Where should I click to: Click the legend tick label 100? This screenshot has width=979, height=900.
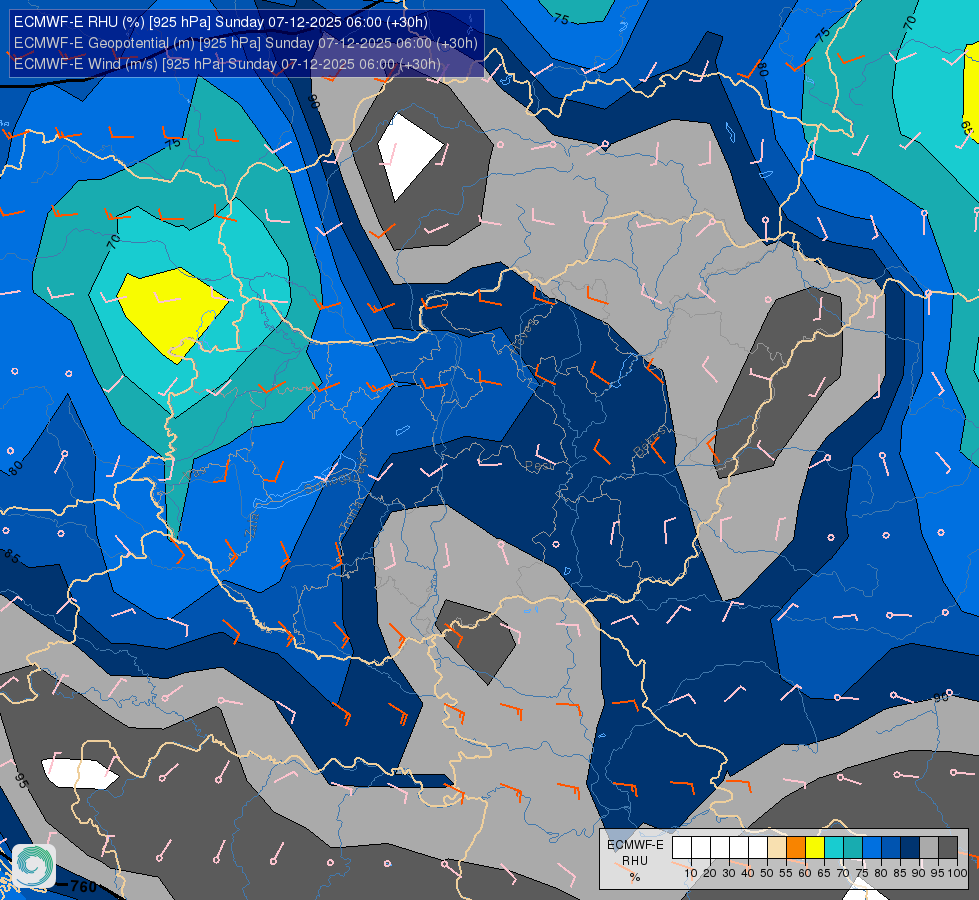[958, 873]
